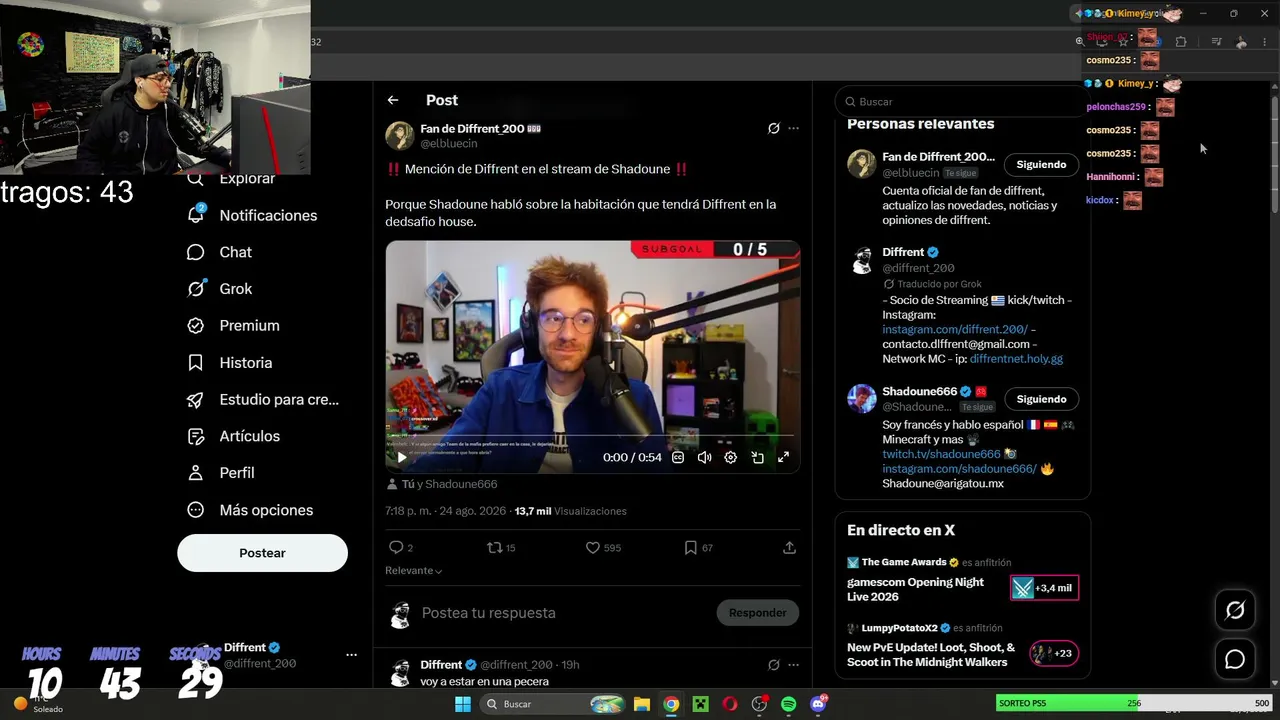Toggle Siguiendo for Fan de Diffrent_200
Screen dimensions: 1280x720
1041,164
